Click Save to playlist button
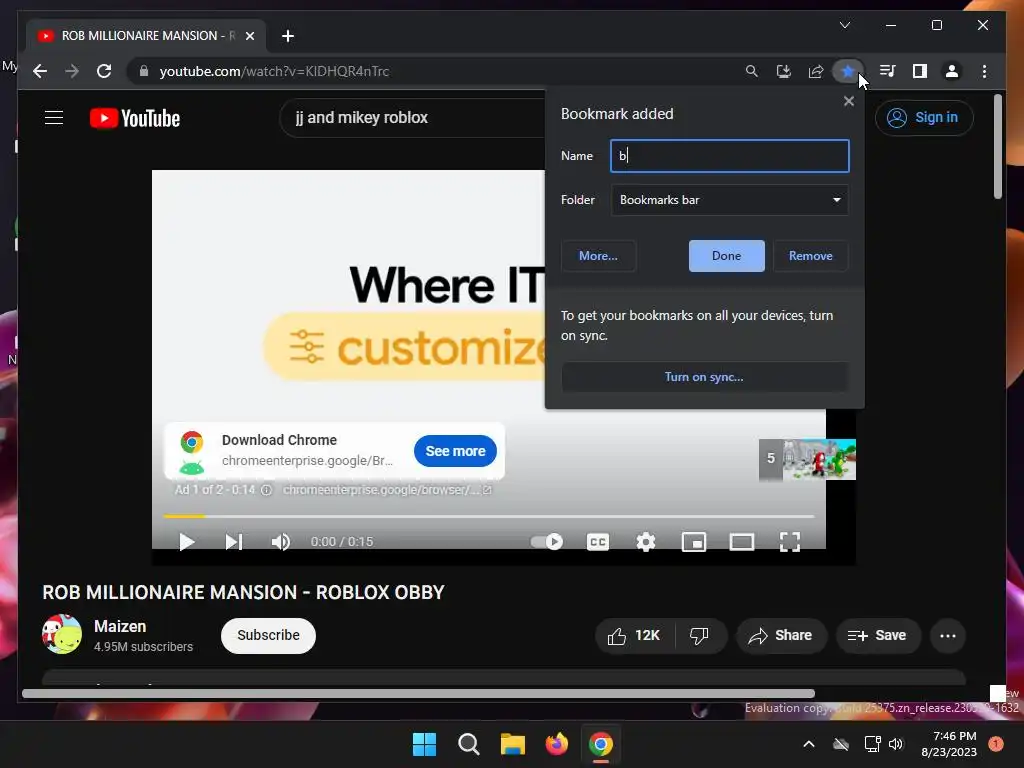The image size is (1024, 768). 878,636
